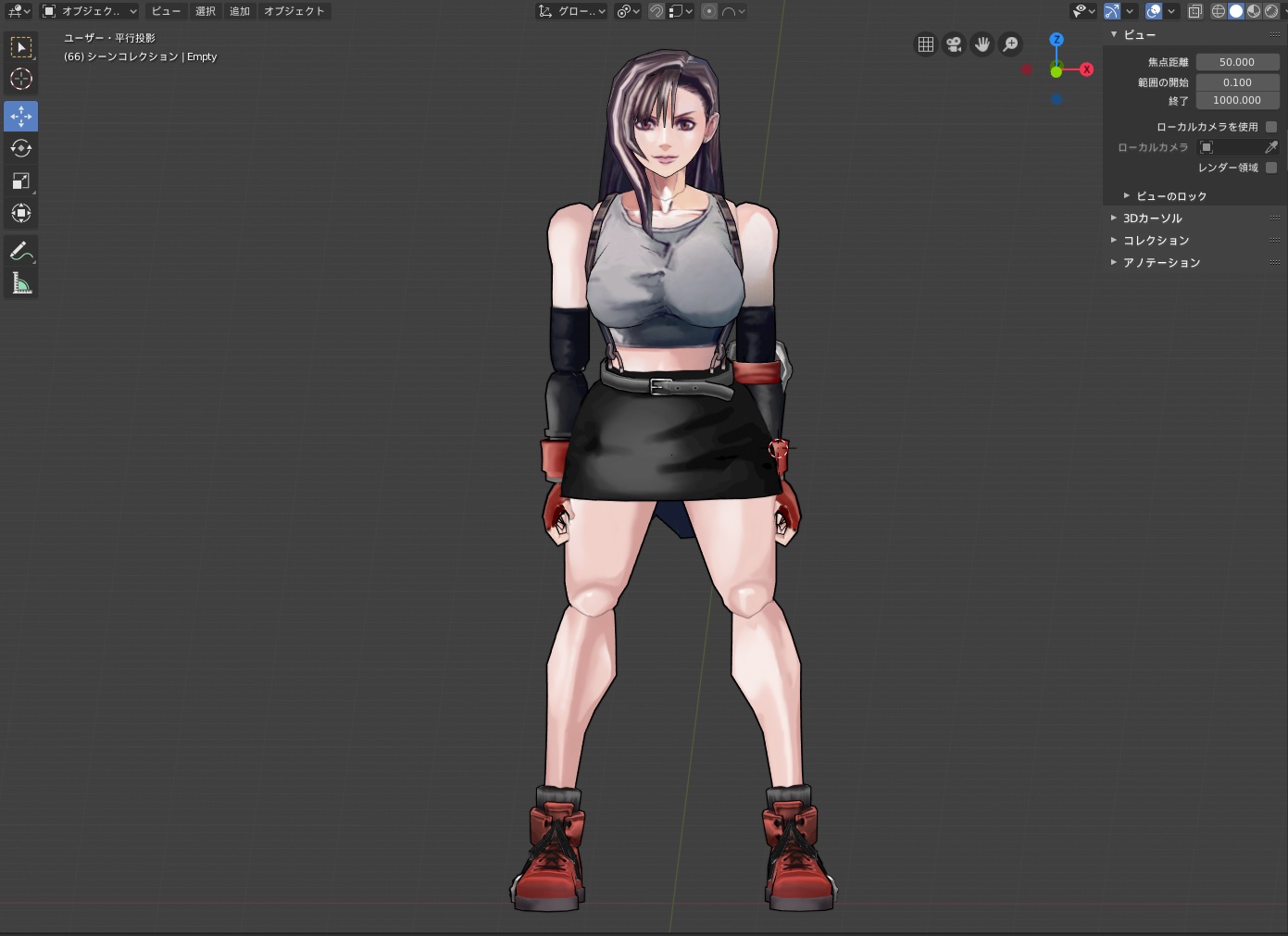The image size is (1288, 936).
Task: Expand the 3Dカーソル panel
Action: point(1114,218)
